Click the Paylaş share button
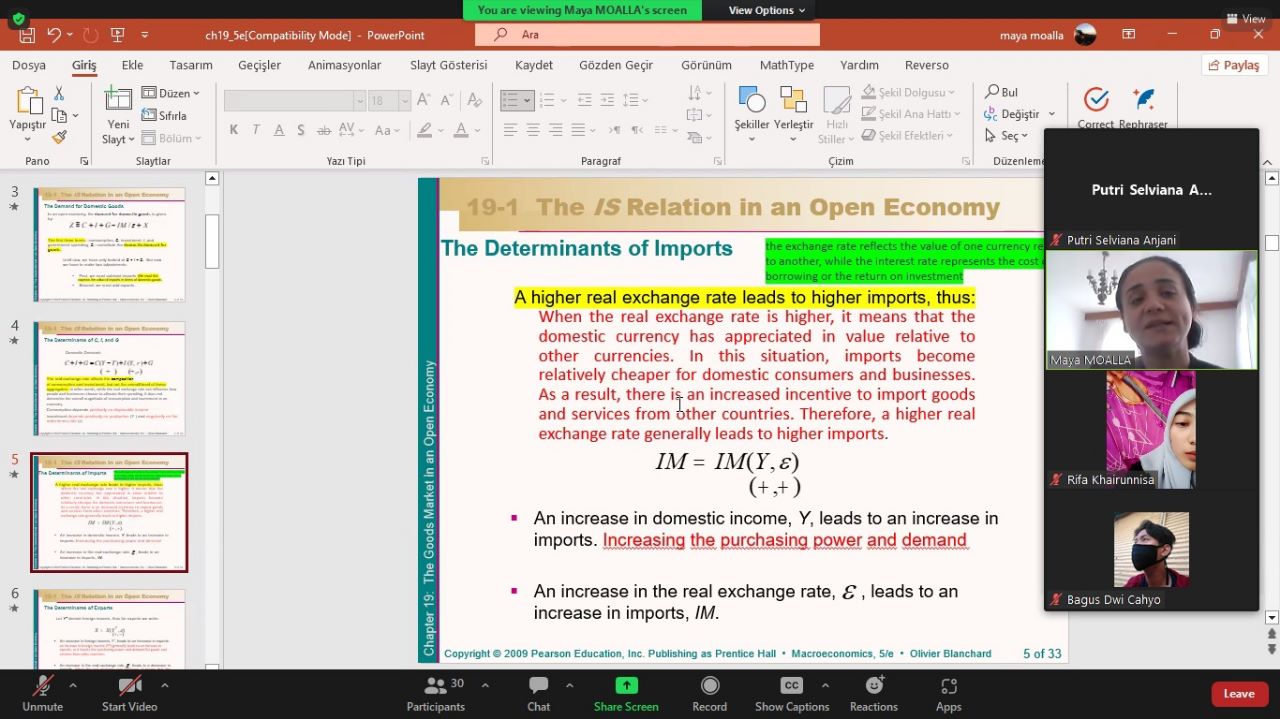Screen dimensions: 1280x719 pyautogui.click(x=1234, y=65)
